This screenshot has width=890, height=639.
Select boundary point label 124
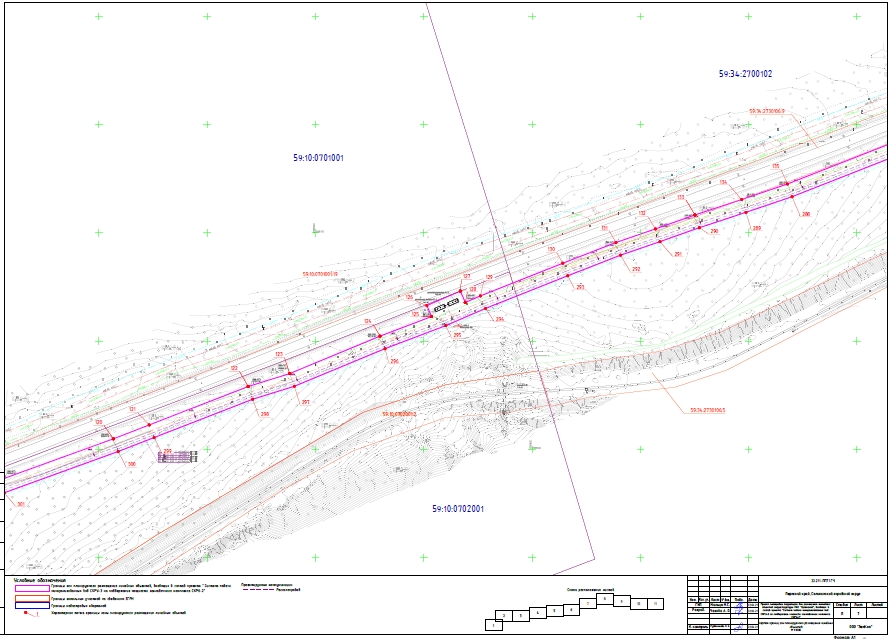pyautogui.click(x=368, y=321)
